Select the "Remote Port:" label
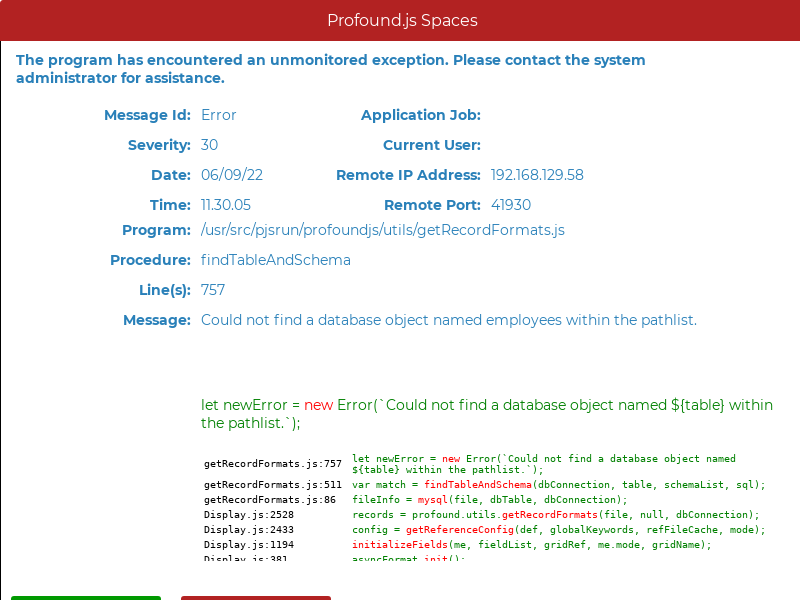800x600 pixels. [x=433, y=205]
